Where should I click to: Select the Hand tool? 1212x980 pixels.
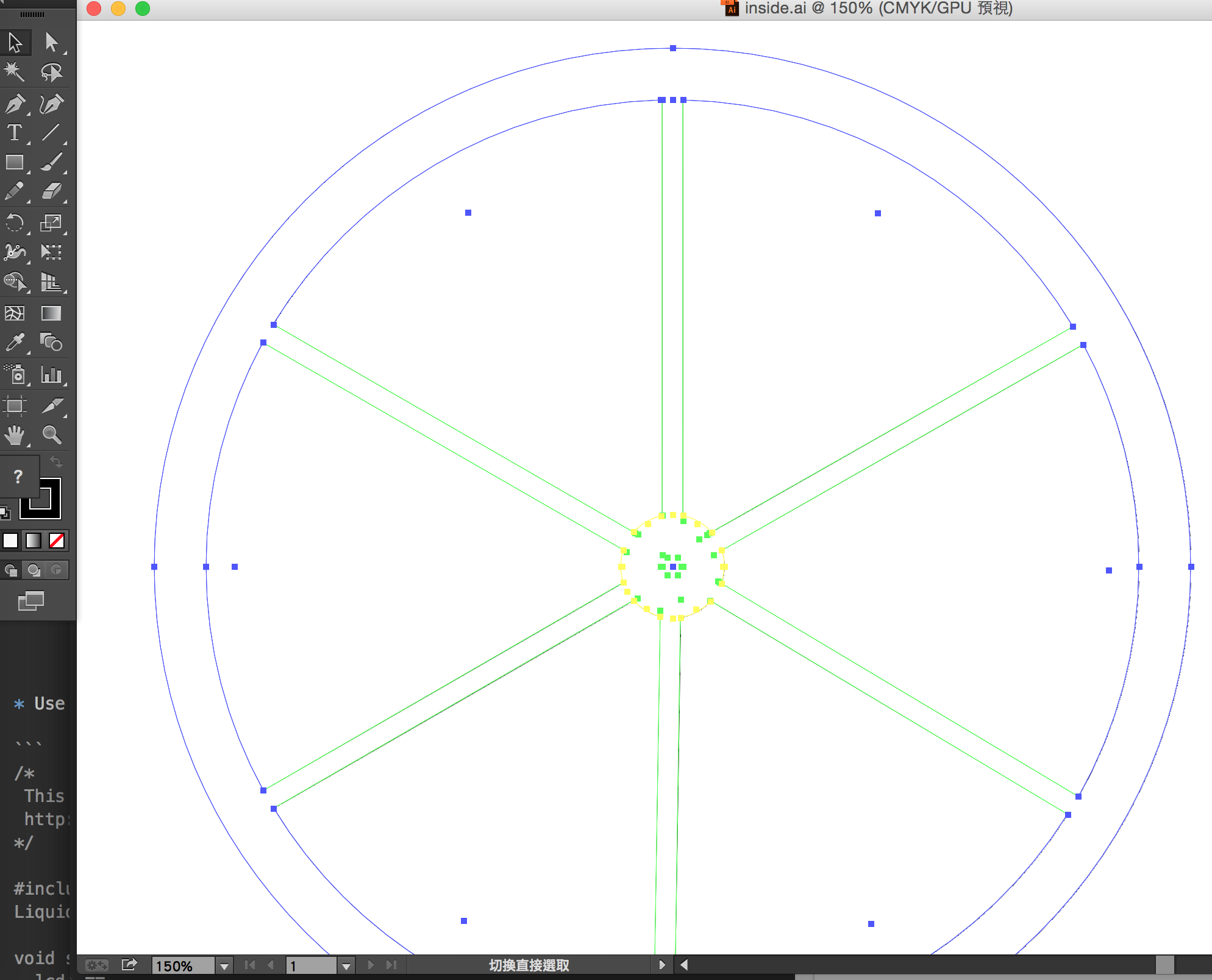(15, 435)
